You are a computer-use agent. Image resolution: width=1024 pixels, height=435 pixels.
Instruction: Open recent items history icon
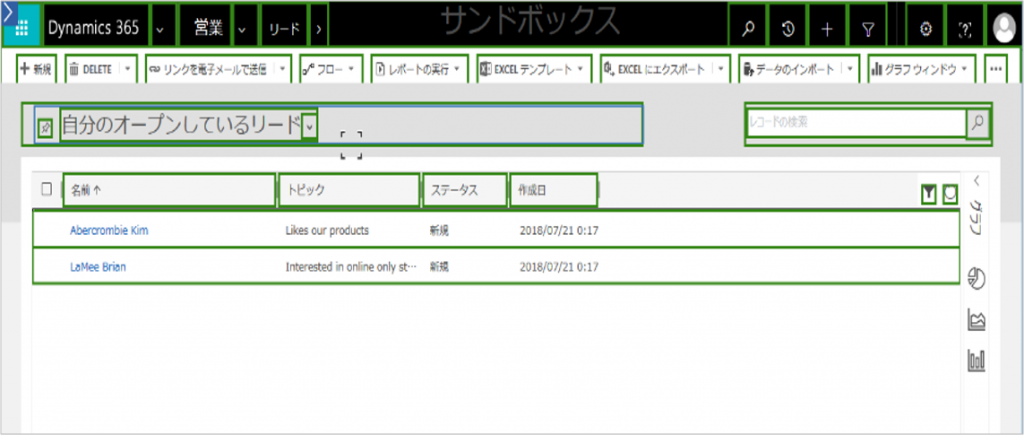point(788,29)
